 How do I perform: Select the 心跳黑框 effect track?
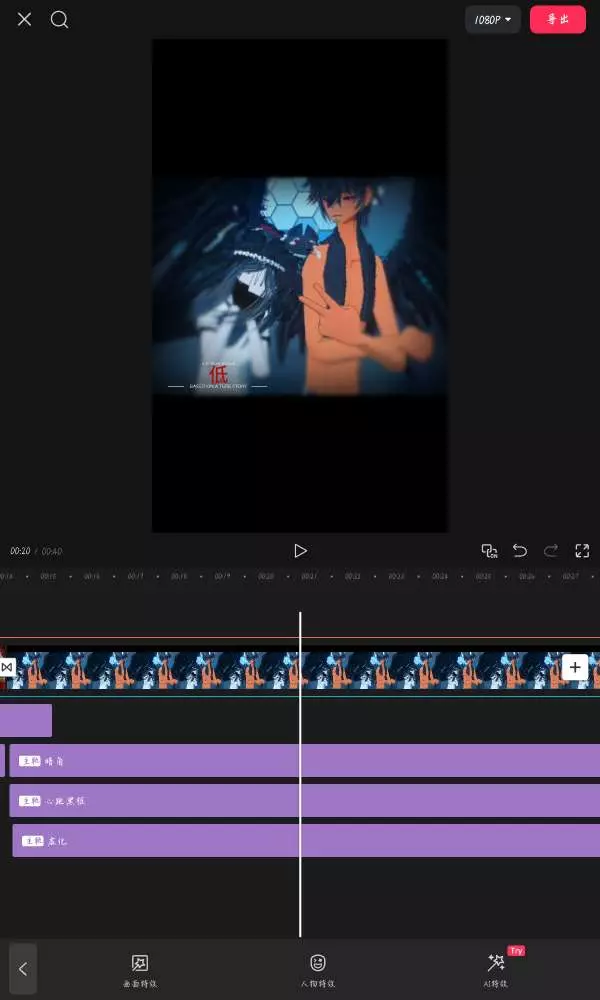[305, 800]
